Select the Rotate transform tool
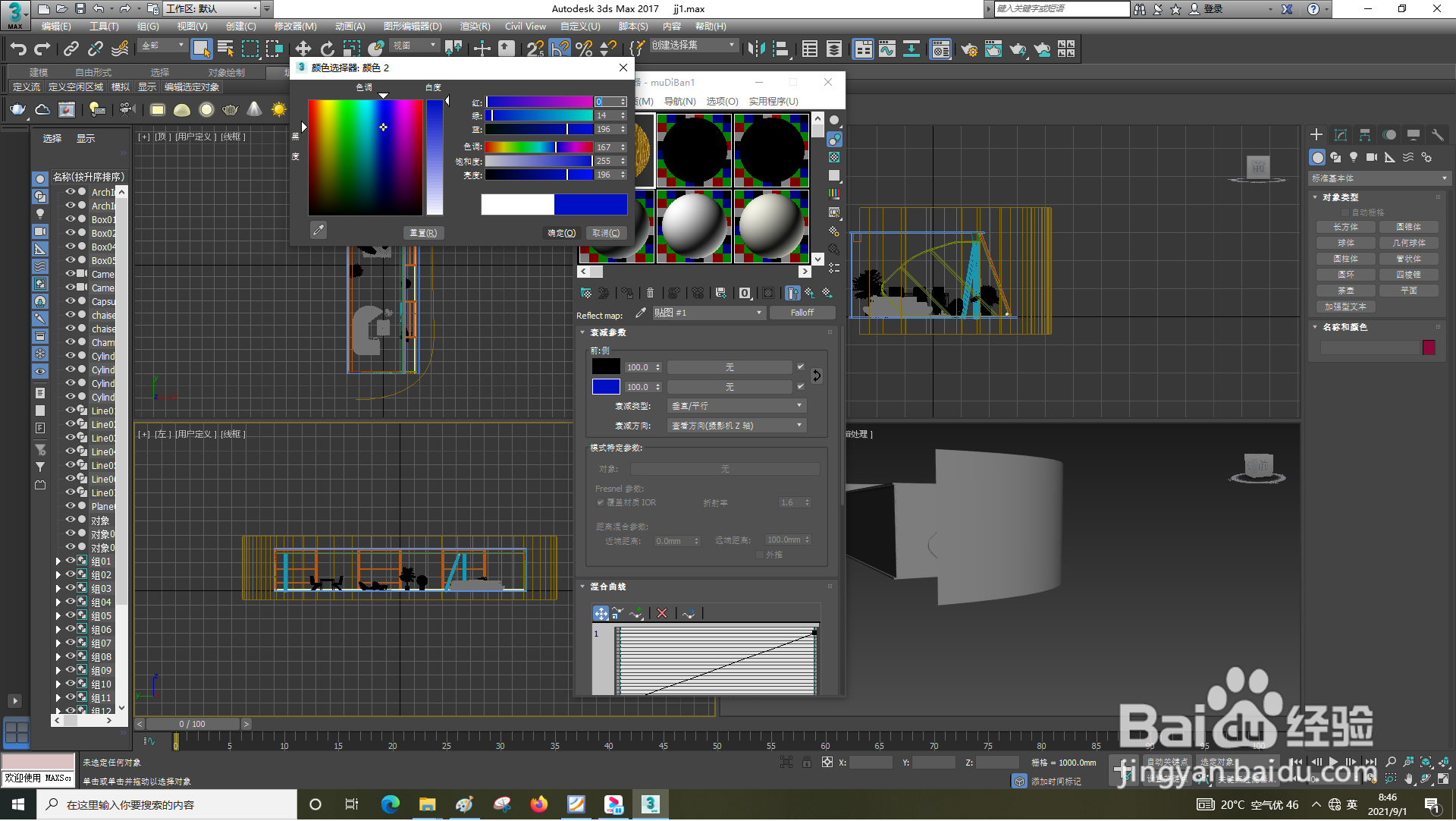This screenshot has width=1456, height=821. click(327, 49)
